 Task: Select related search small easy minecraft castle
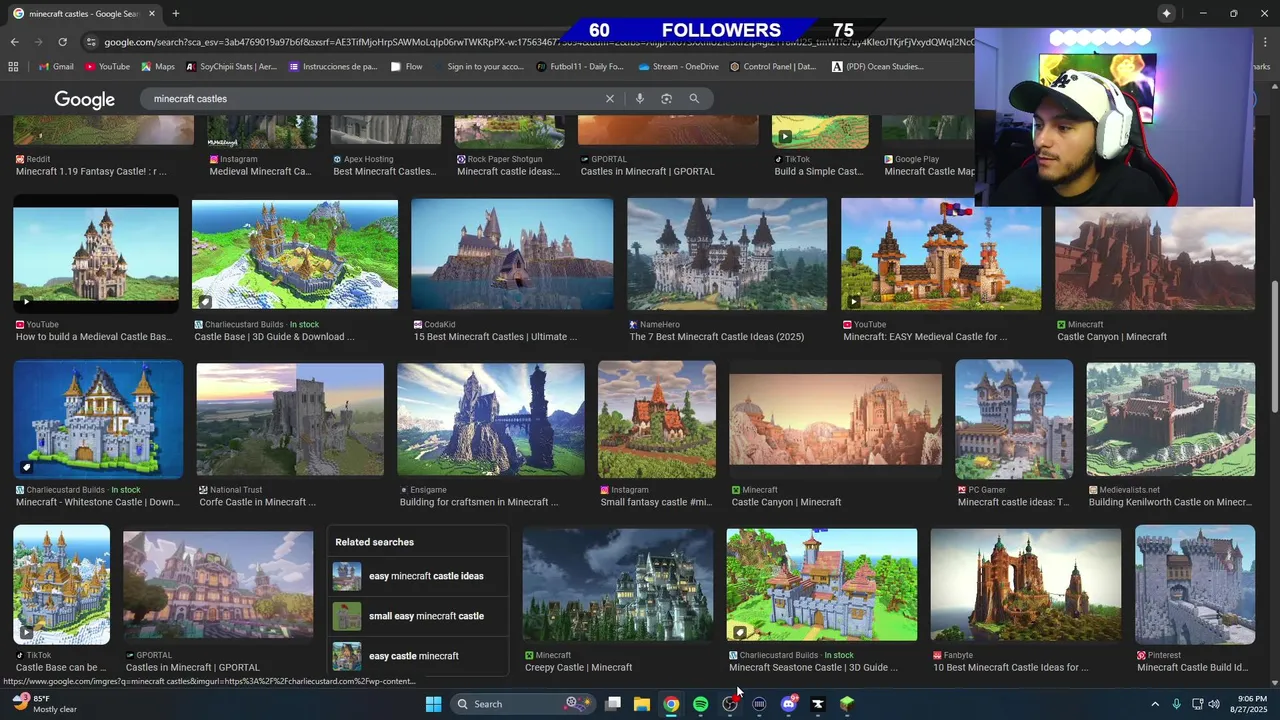pyautogui.click(x=418, y=616)
